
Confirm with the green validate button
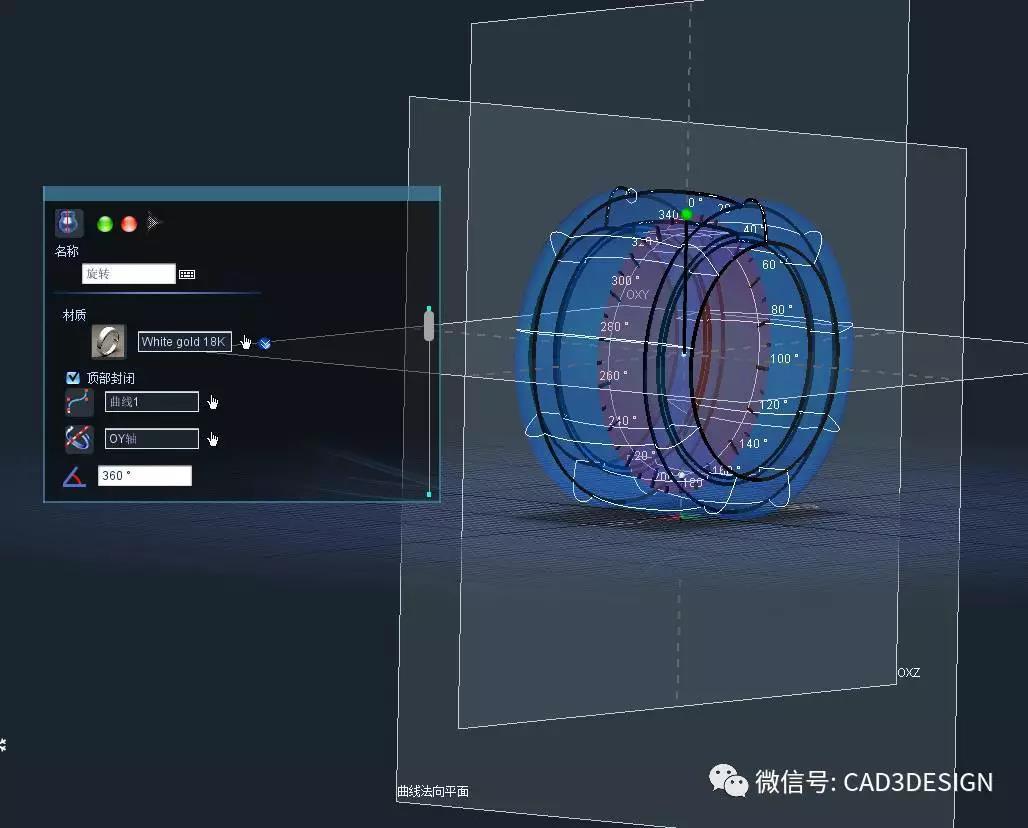pyautogui.click(x=105, y=223)
